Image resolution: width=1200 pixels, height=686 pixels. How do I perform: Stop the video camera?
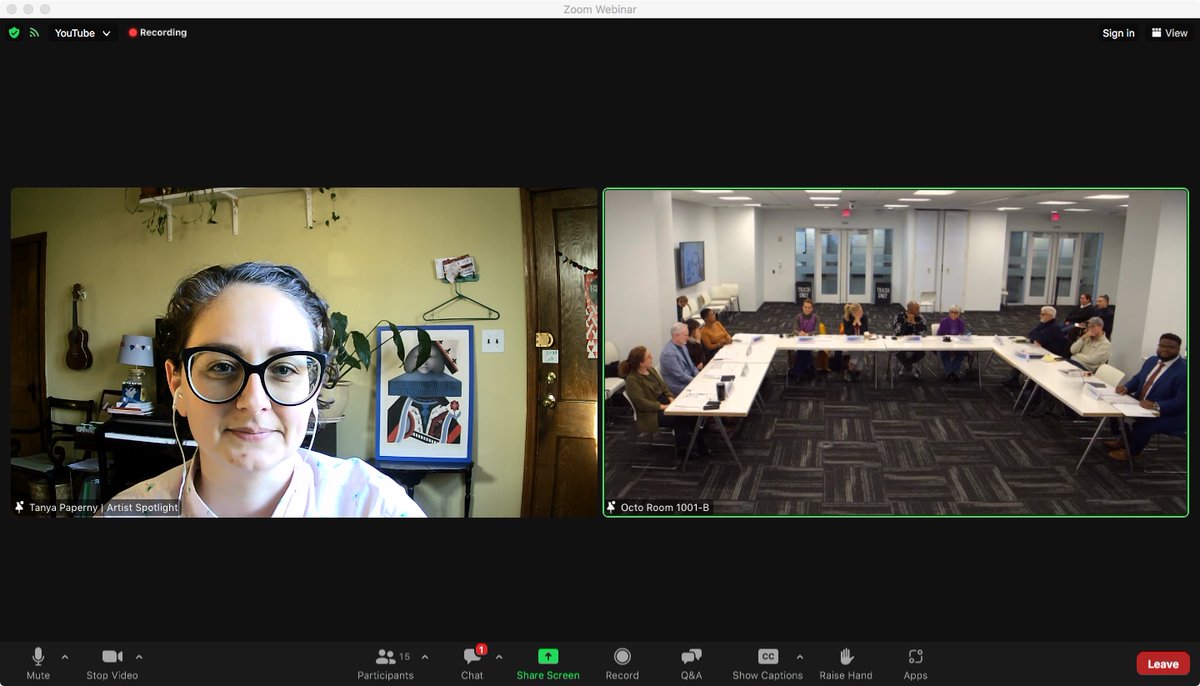tap(112, 663)
